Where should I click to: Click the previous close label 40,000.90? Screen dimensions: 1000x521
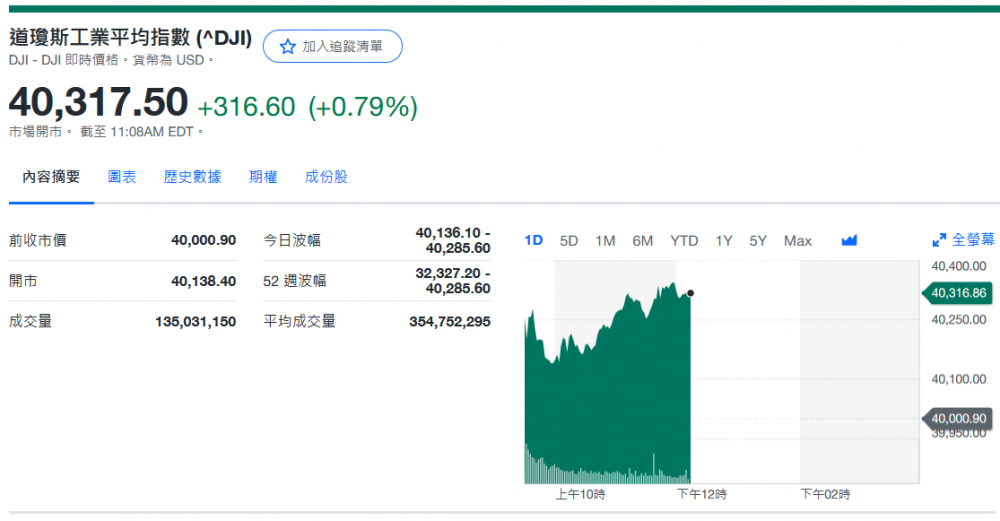[957, 419]
